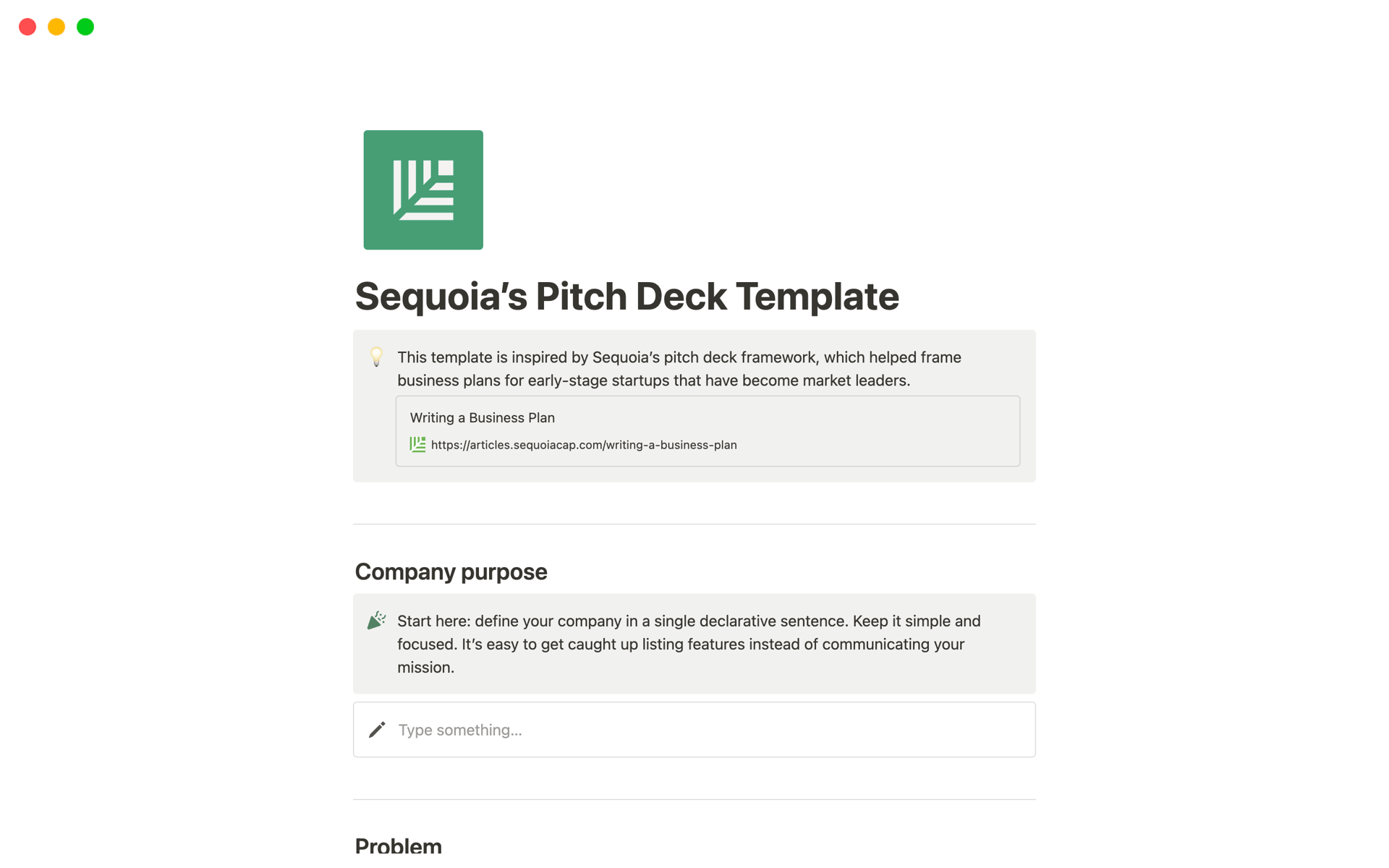The width and height of the screenshot is (1389, 868).
Task: Click the light bulb callout icon
Action: click(376, 357)
